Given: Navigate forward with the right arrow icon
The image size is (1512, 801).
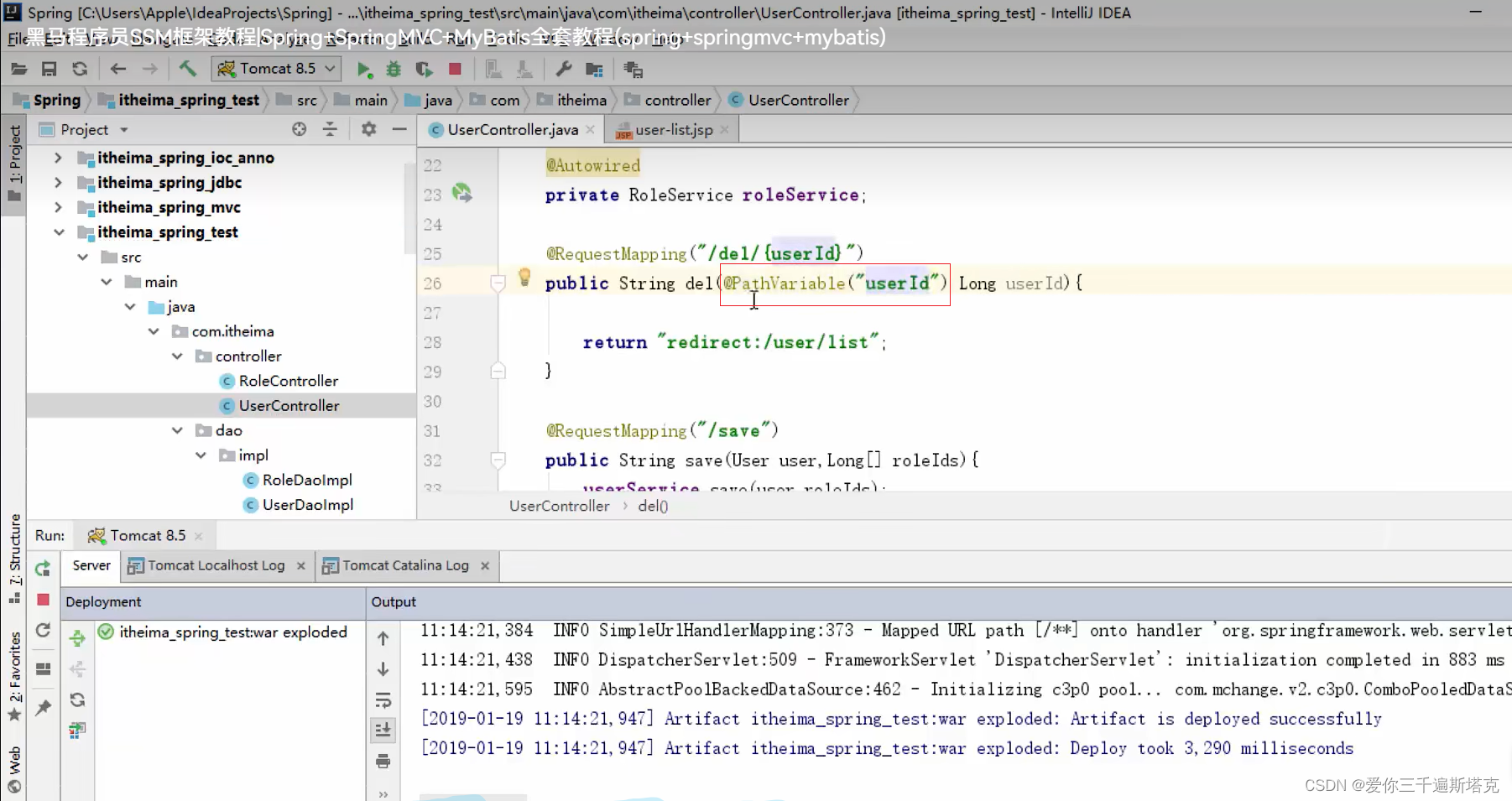Looking at the screenshot, I should tap(149, 69).
